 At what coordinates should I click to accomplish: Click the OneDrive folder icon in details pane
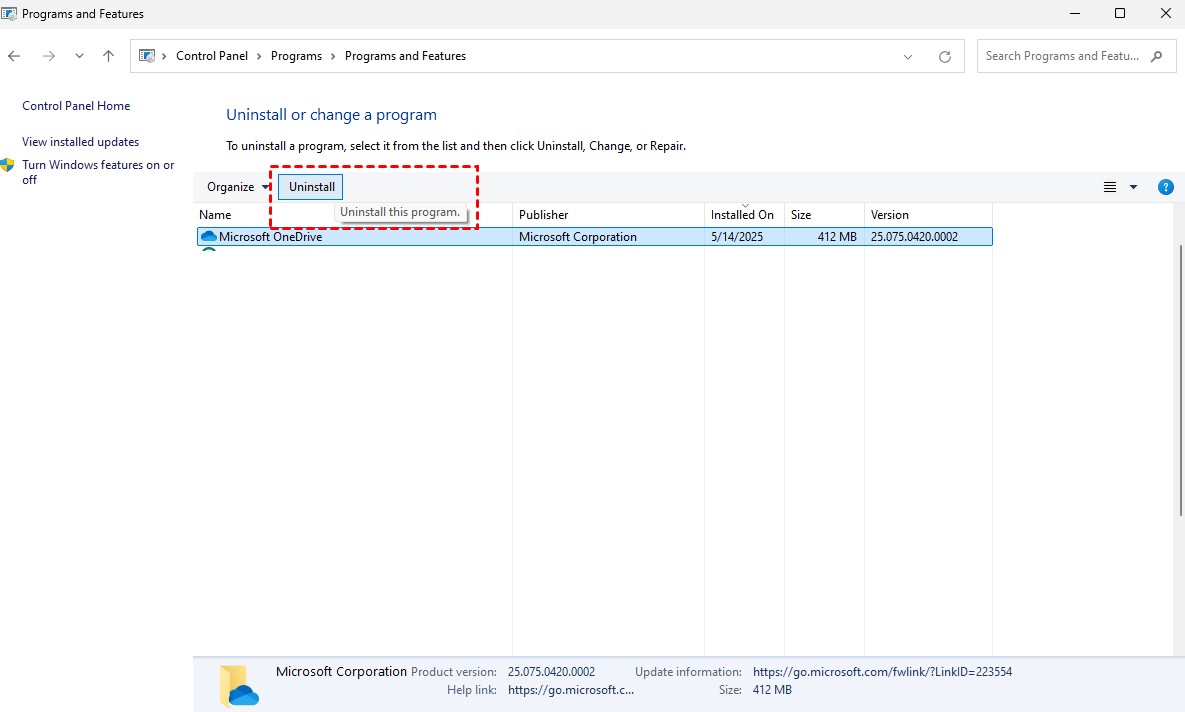tap(239, 685)
